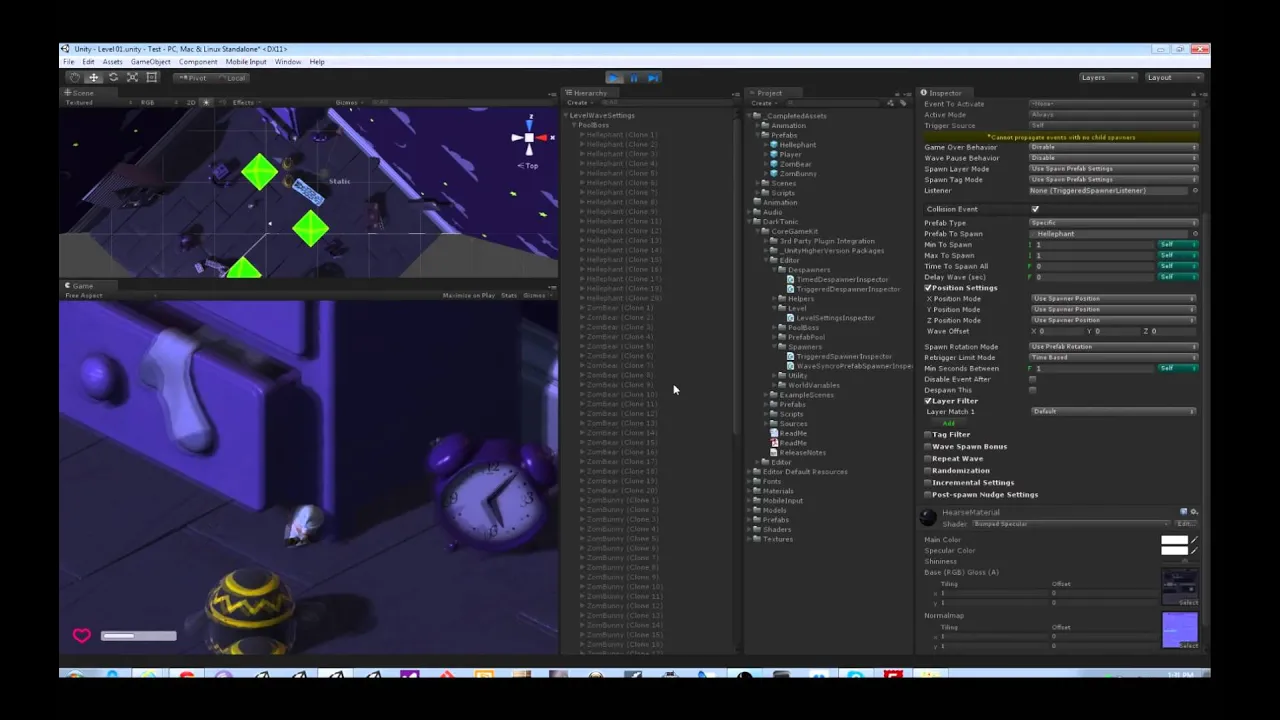
Task: Enable the Randomization checkbox
Action: (928, 471)
